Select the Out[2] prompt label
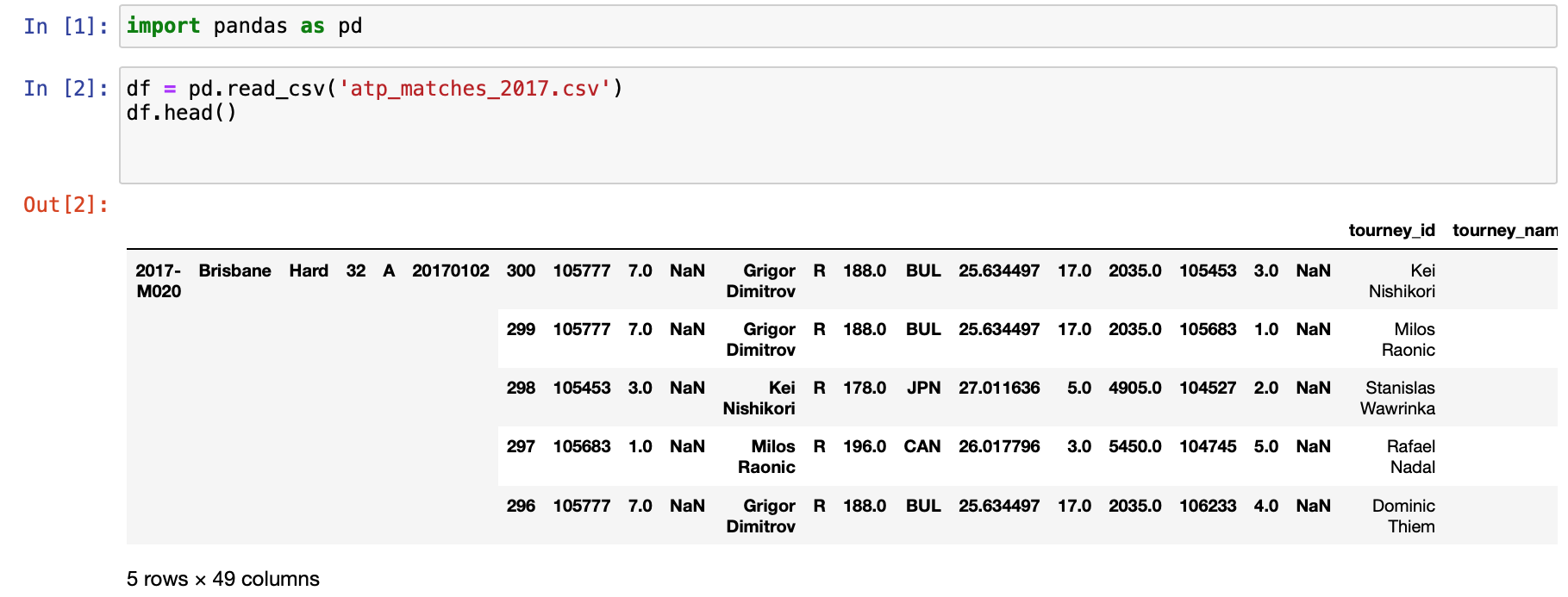This screenshot has height=597, width=1568. (66, 204)
